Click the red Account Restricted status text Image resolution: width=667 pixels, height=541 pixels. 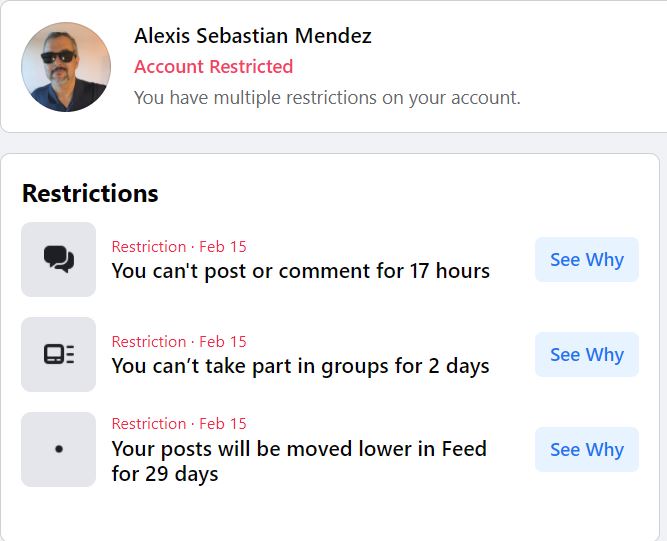(x=213, y=67)
